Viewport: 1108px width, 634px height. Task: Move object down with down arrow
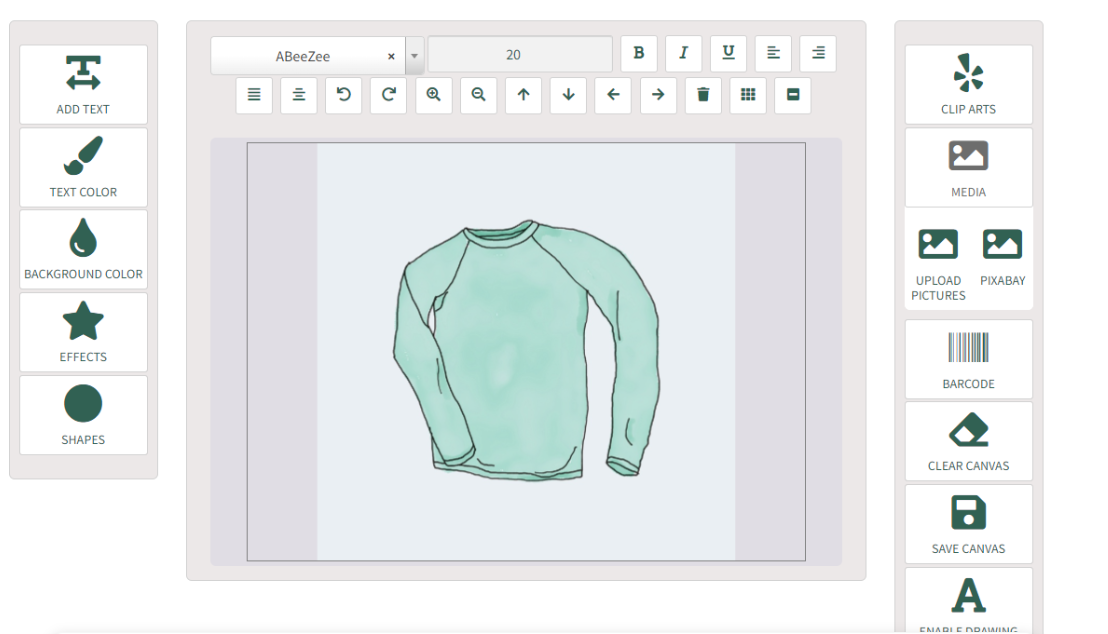[569, 95]
